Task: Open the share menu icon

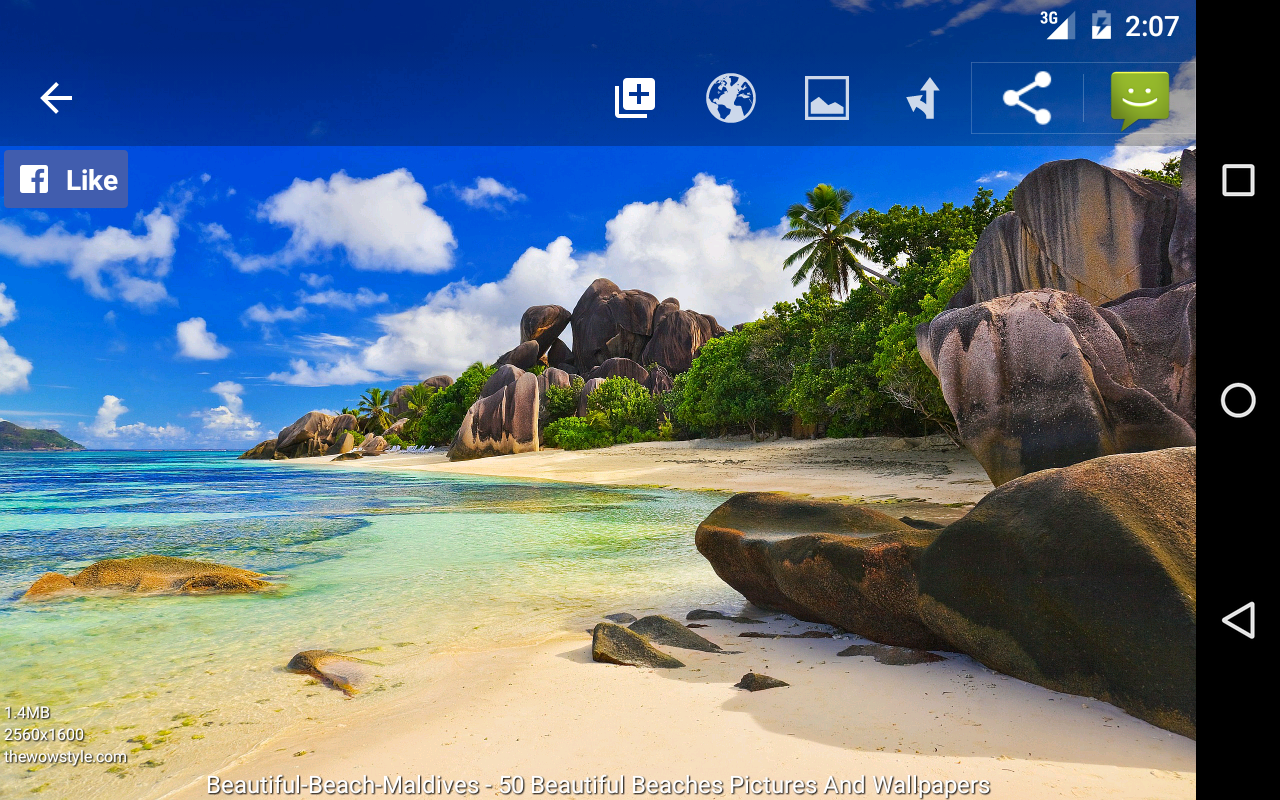Action: click(1027, 98)
